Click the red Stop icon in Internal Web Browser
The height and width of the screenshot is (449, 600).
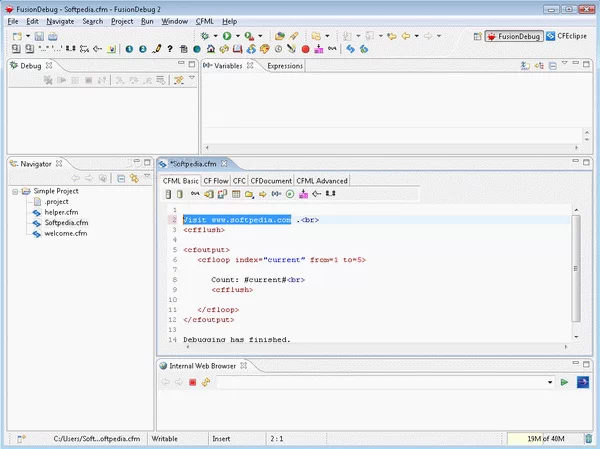point(192,382)
